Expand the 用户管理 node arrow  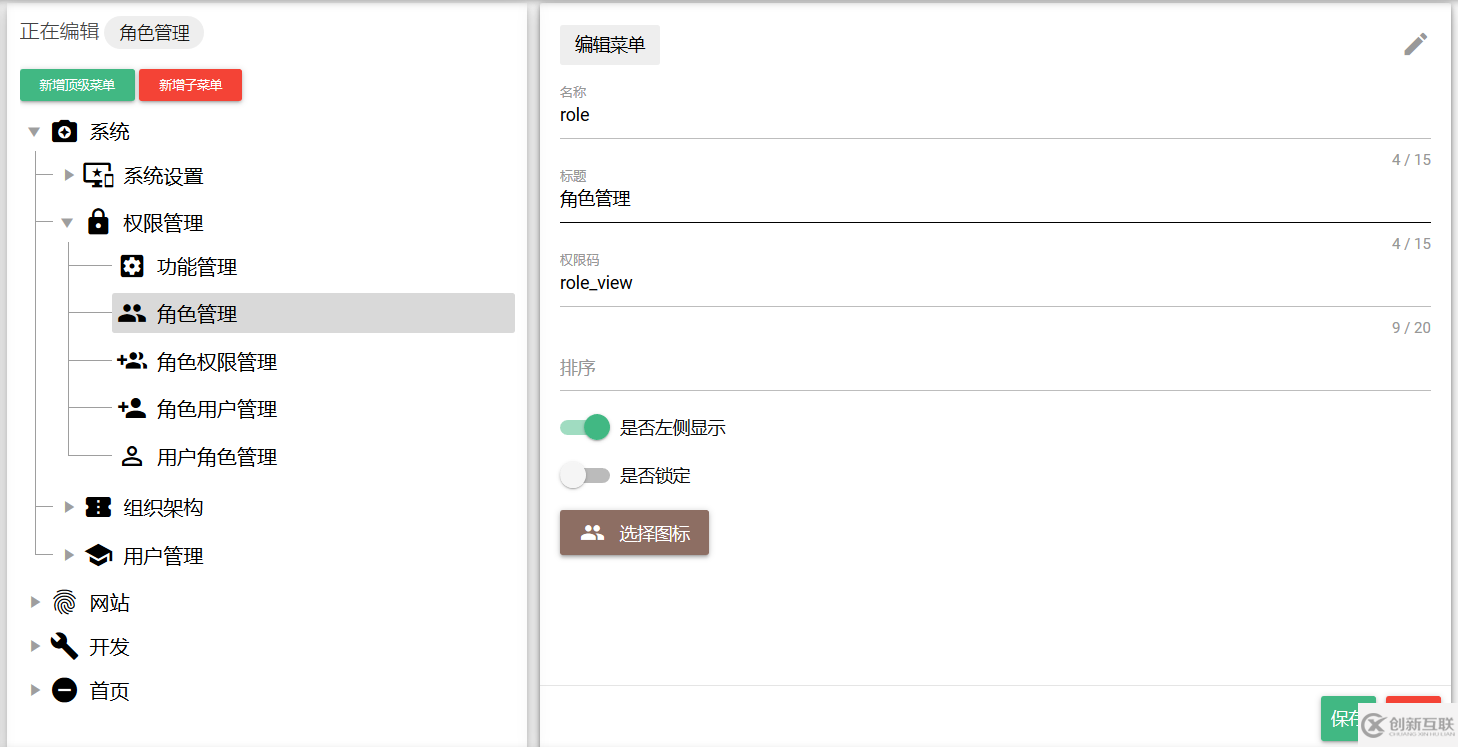point(69,555)
